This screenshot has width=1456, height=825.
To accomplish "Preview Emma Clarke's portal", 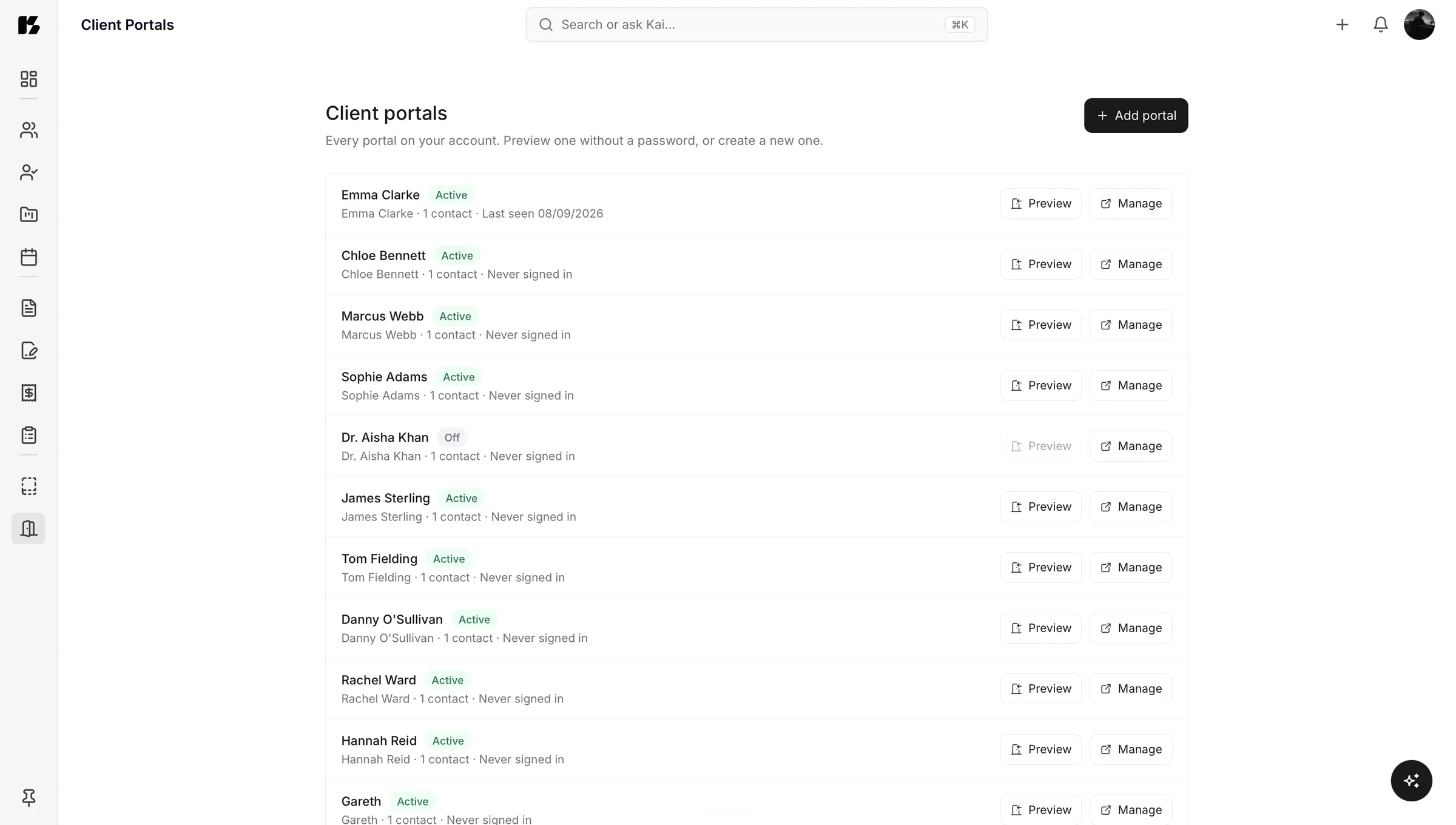I will point(1040,203).
